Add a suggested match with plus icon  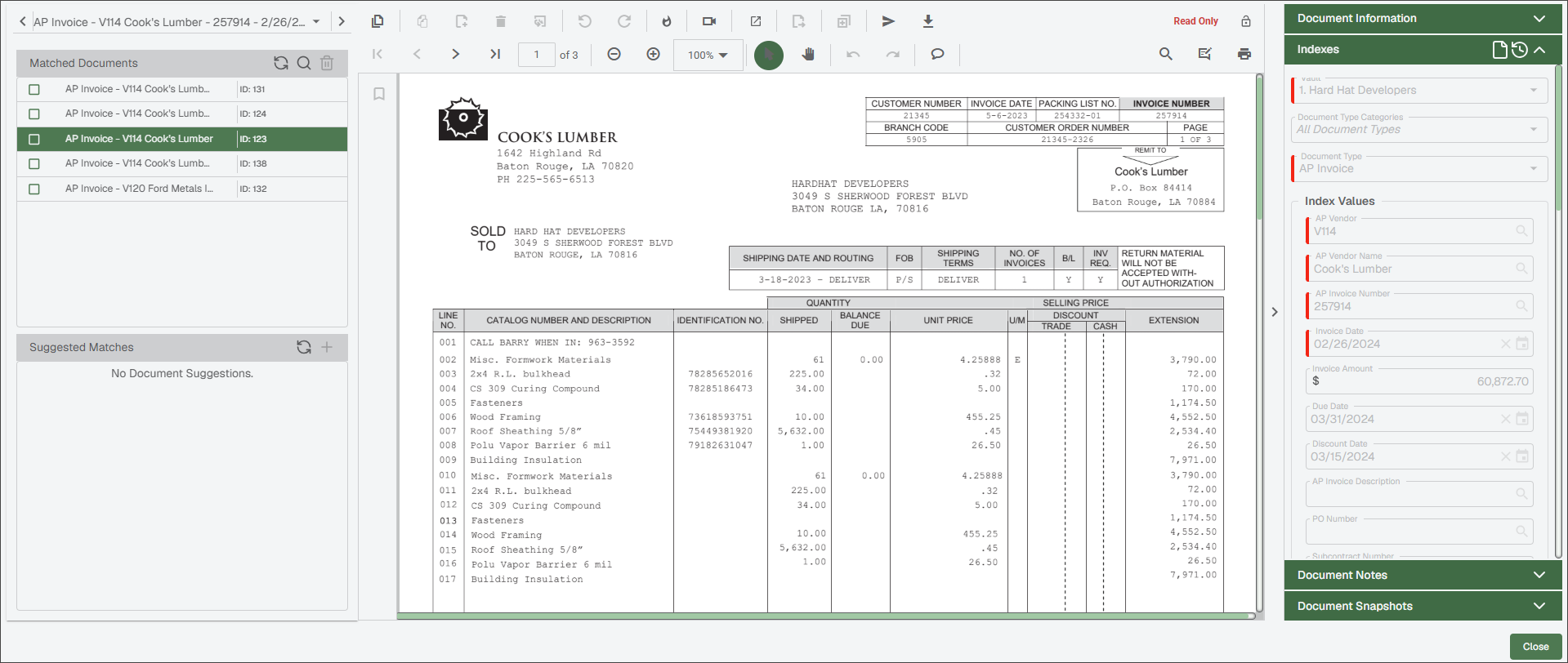pos(327,347)
